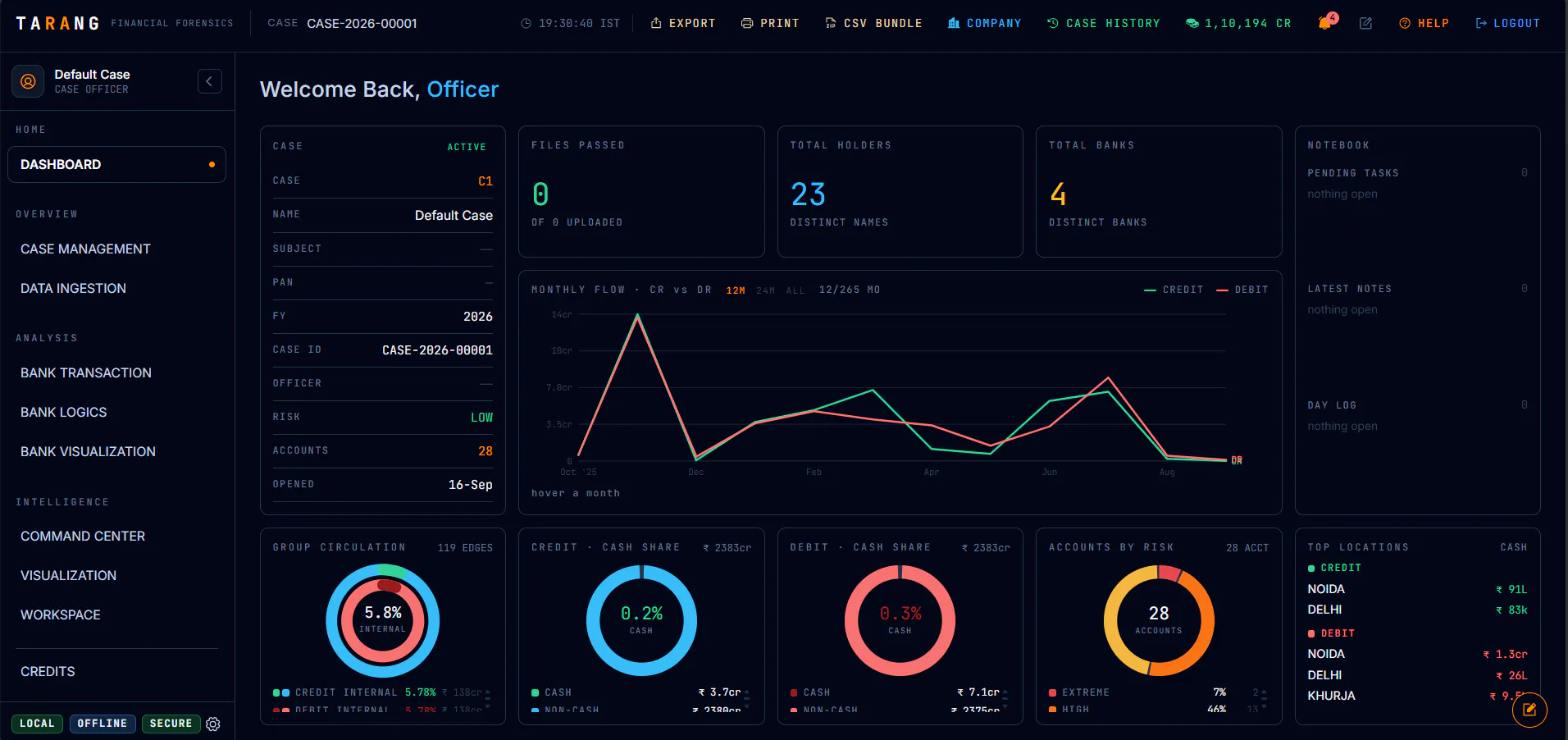This screenshot has height=740, width=1568.
Task: Click the clock showing 19:30:40 IST
Action: tap(571, 23)
